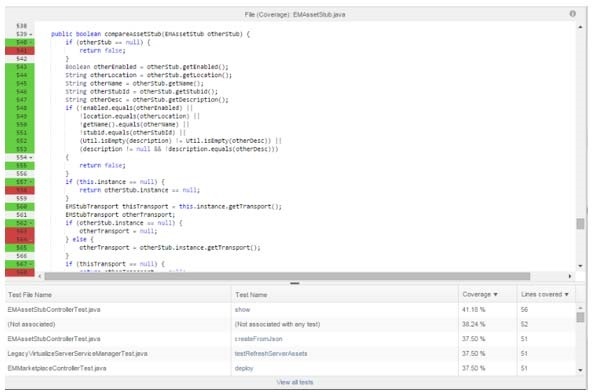Open the createFromJson test link
Viewport: 593px width, 392px height.
[259, 339]
